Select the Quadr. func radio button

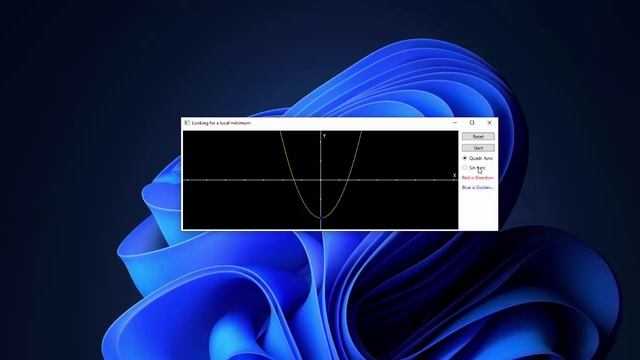coord(465,158)
